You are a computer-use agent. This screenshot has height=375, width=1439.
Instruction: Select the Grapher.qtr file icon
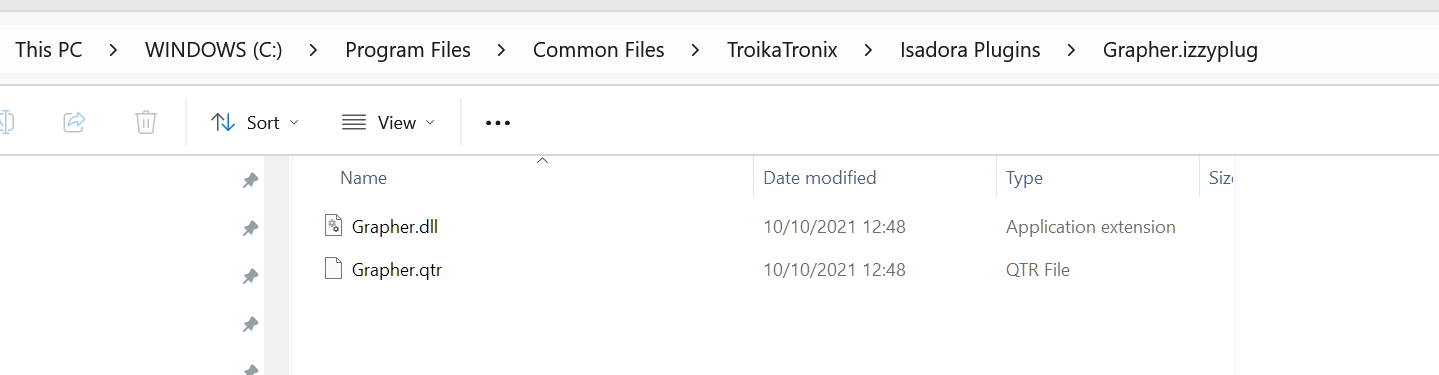click(334, 269)
